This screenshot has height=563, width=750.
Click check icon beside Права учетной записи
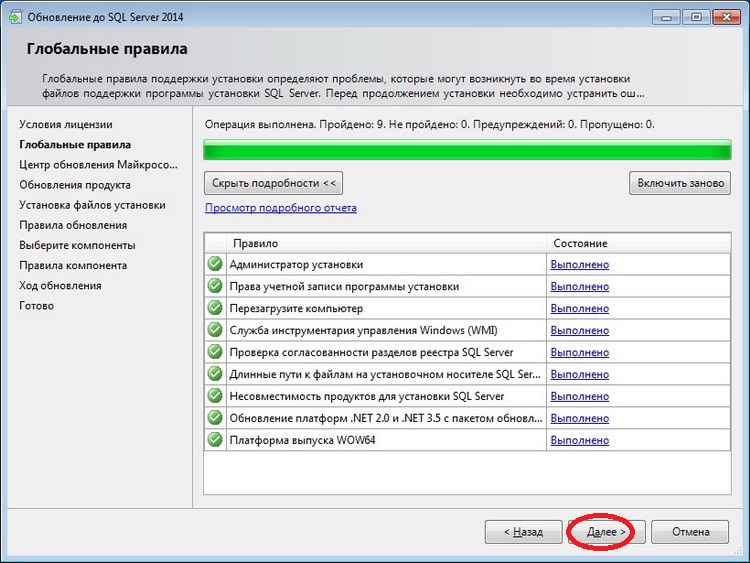click(x=215, y=286)
